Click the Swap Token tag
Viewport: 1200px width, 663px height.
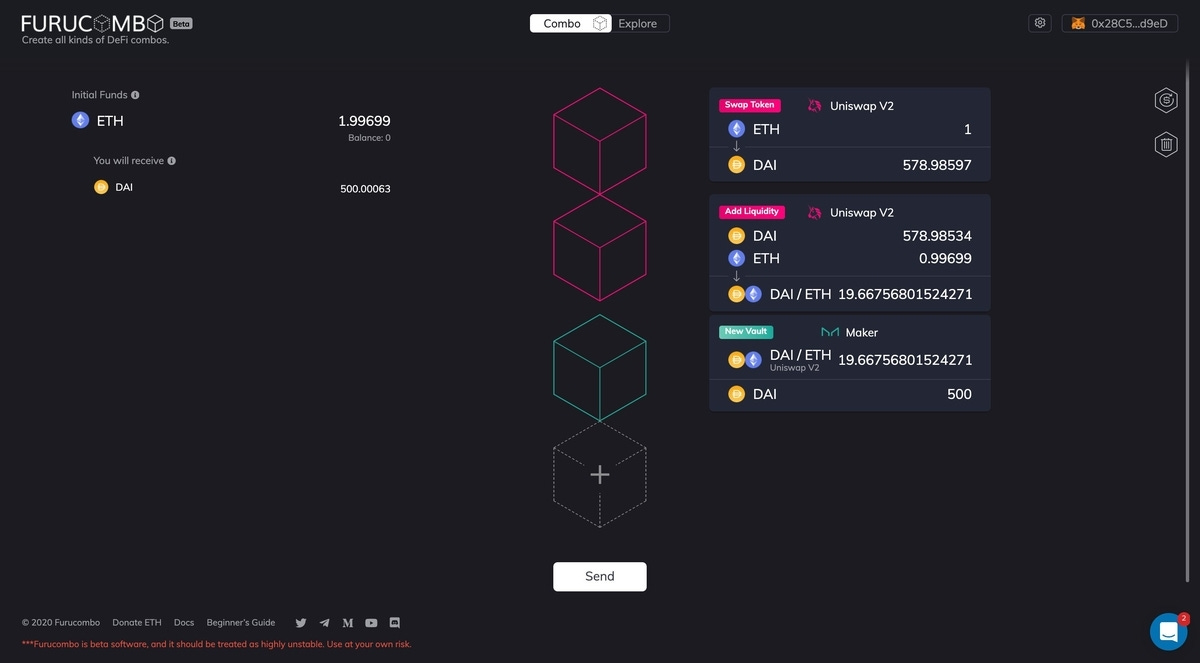[x=749, y=105]
